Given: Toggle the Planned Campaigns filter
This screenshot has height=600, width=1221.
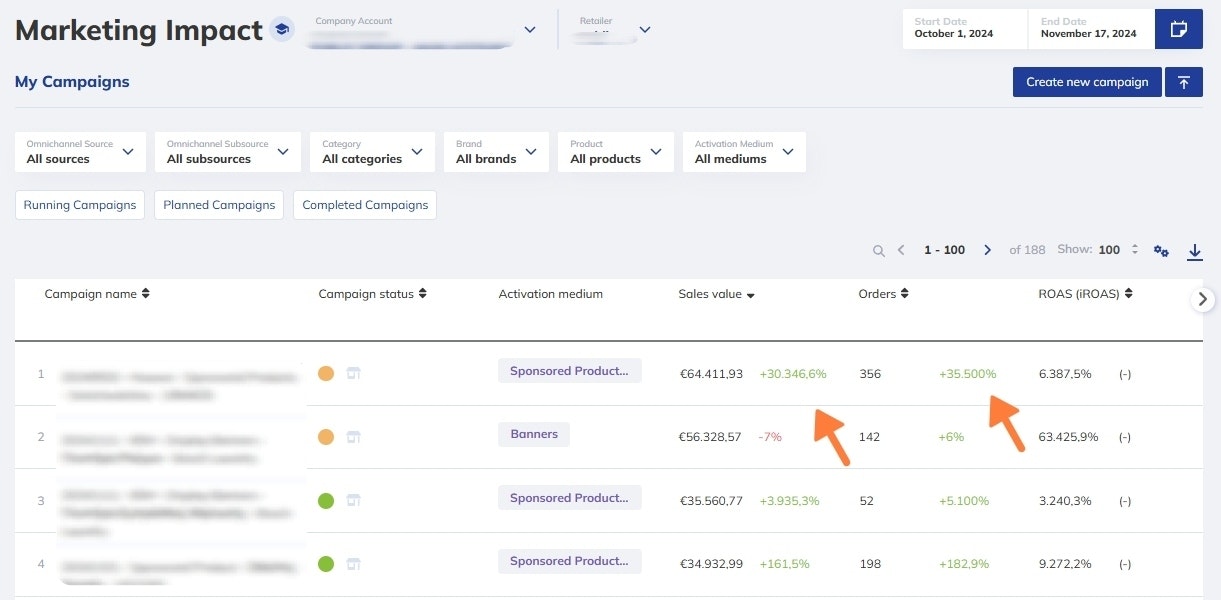Looking at the screenshot, I should [x=219, y=205].
